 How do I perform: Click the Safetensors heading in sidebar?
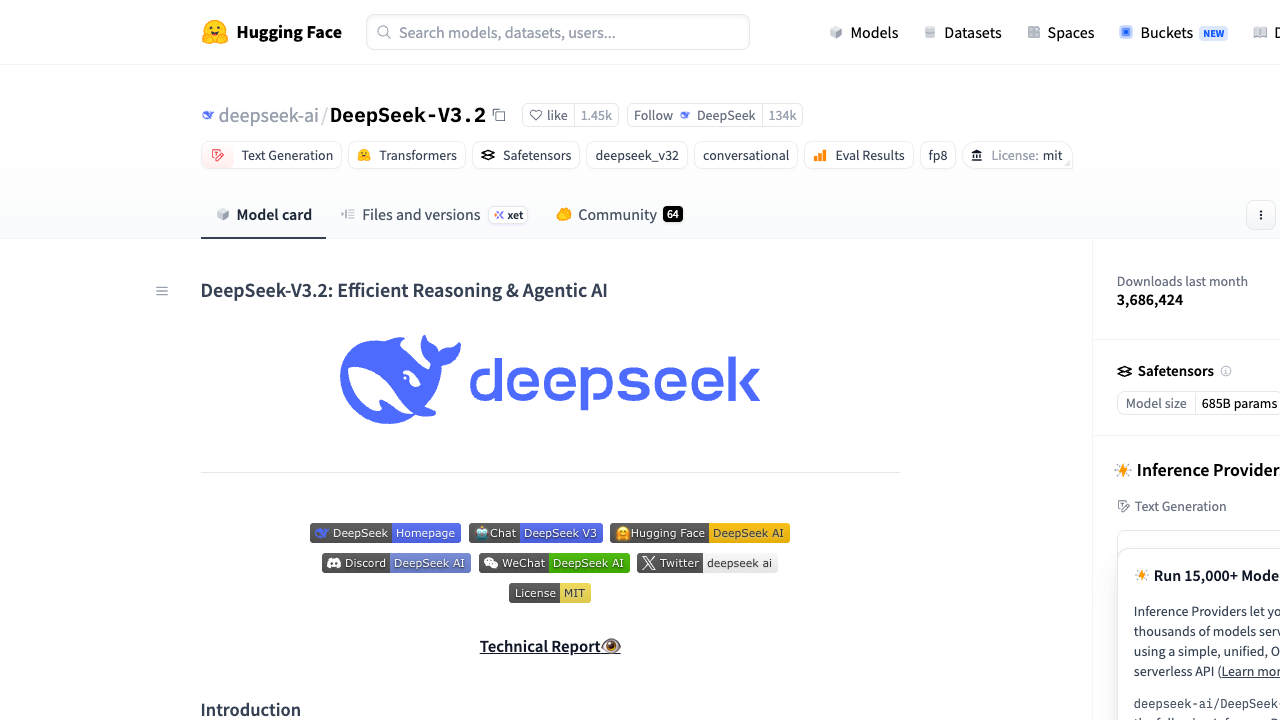(1175, 371)
